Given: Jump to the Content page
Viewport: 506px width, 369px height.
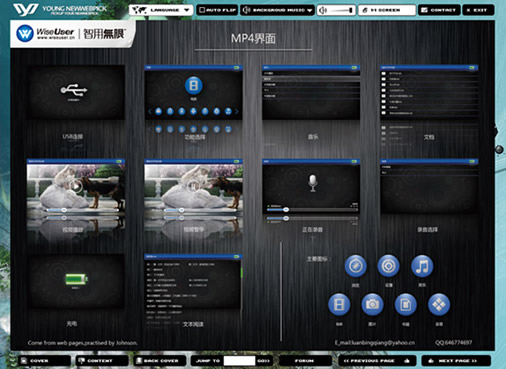Looking at the screenshot, I should click(102, 361).
